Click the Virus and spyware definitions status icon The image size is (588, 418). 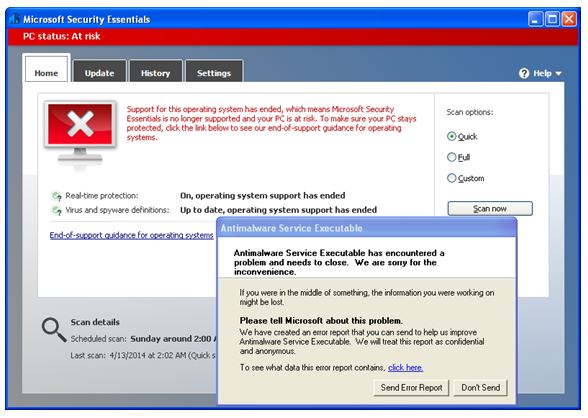(x=56, y=210)
